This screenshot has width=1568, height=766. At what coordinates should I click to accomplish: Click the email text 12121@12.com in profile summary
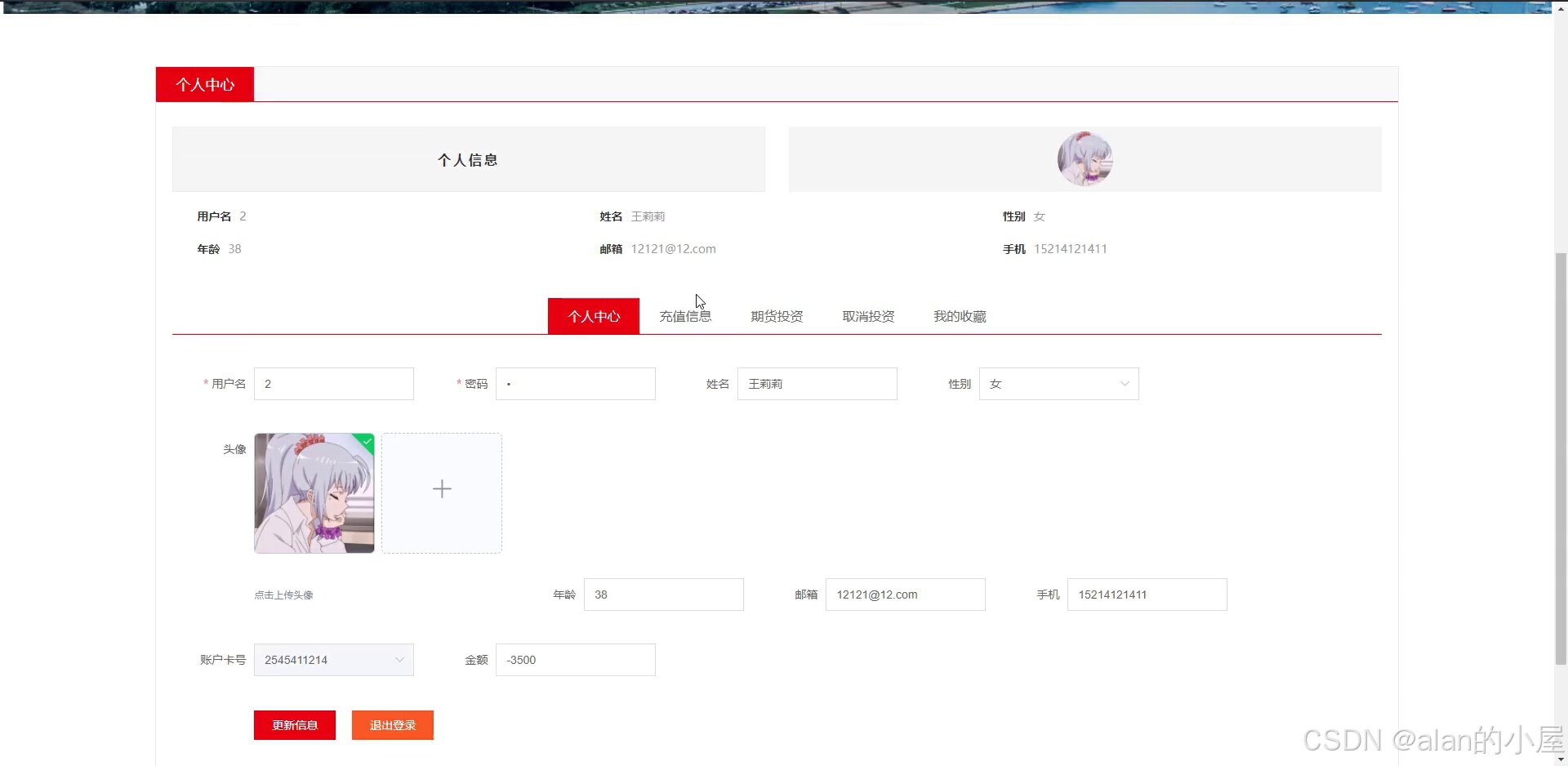click(673, 249)
